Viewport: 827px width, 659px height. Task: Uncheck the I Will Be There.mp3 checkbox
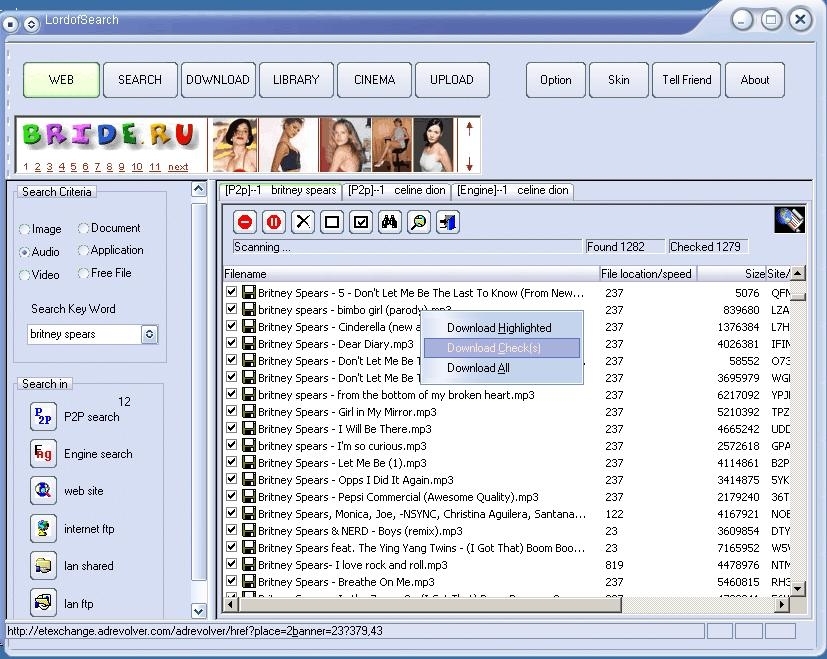[231, 427]
